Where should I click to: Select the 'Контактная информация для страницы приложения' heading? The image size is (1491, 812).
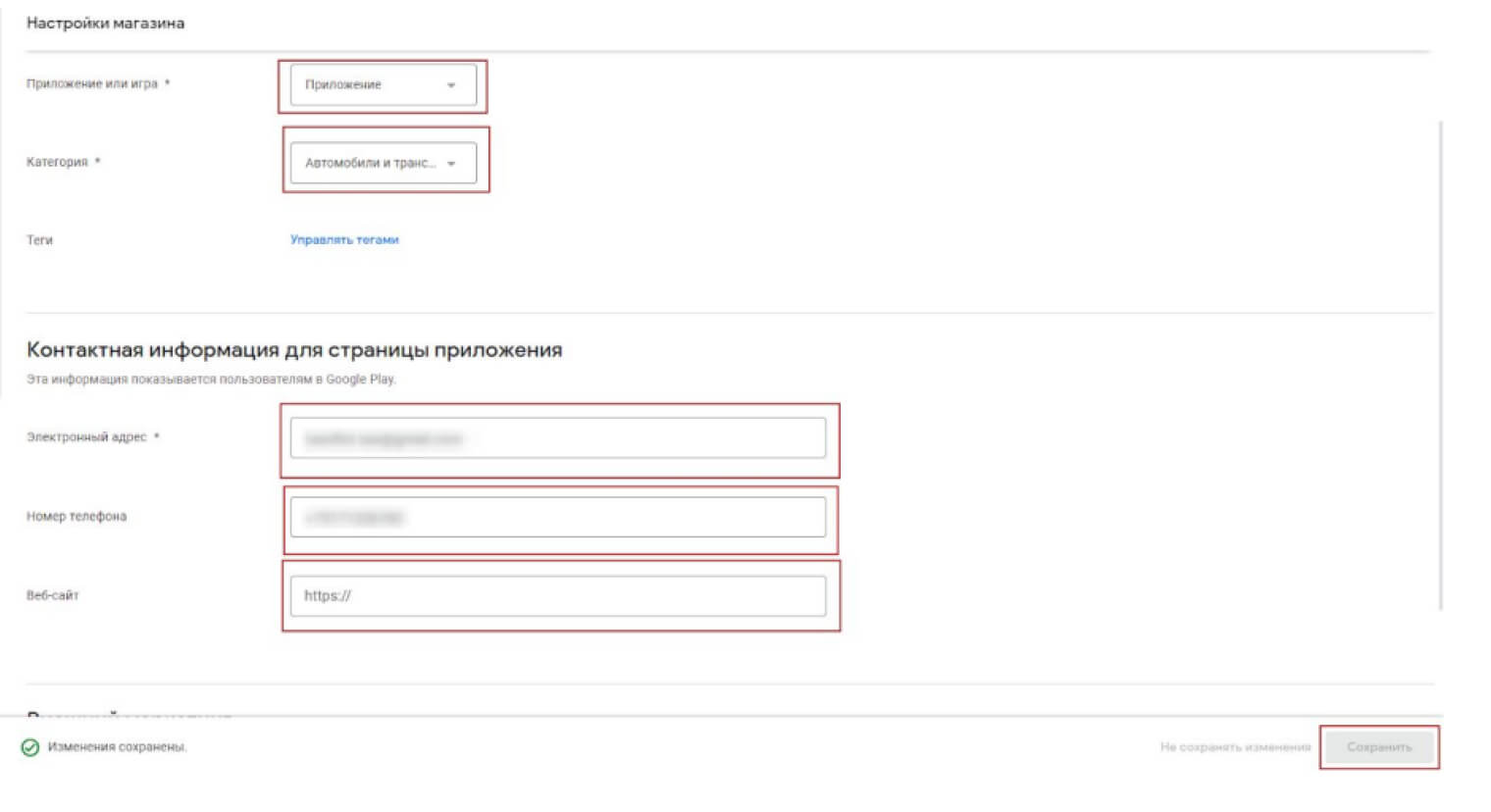click(x=294, y=350)
